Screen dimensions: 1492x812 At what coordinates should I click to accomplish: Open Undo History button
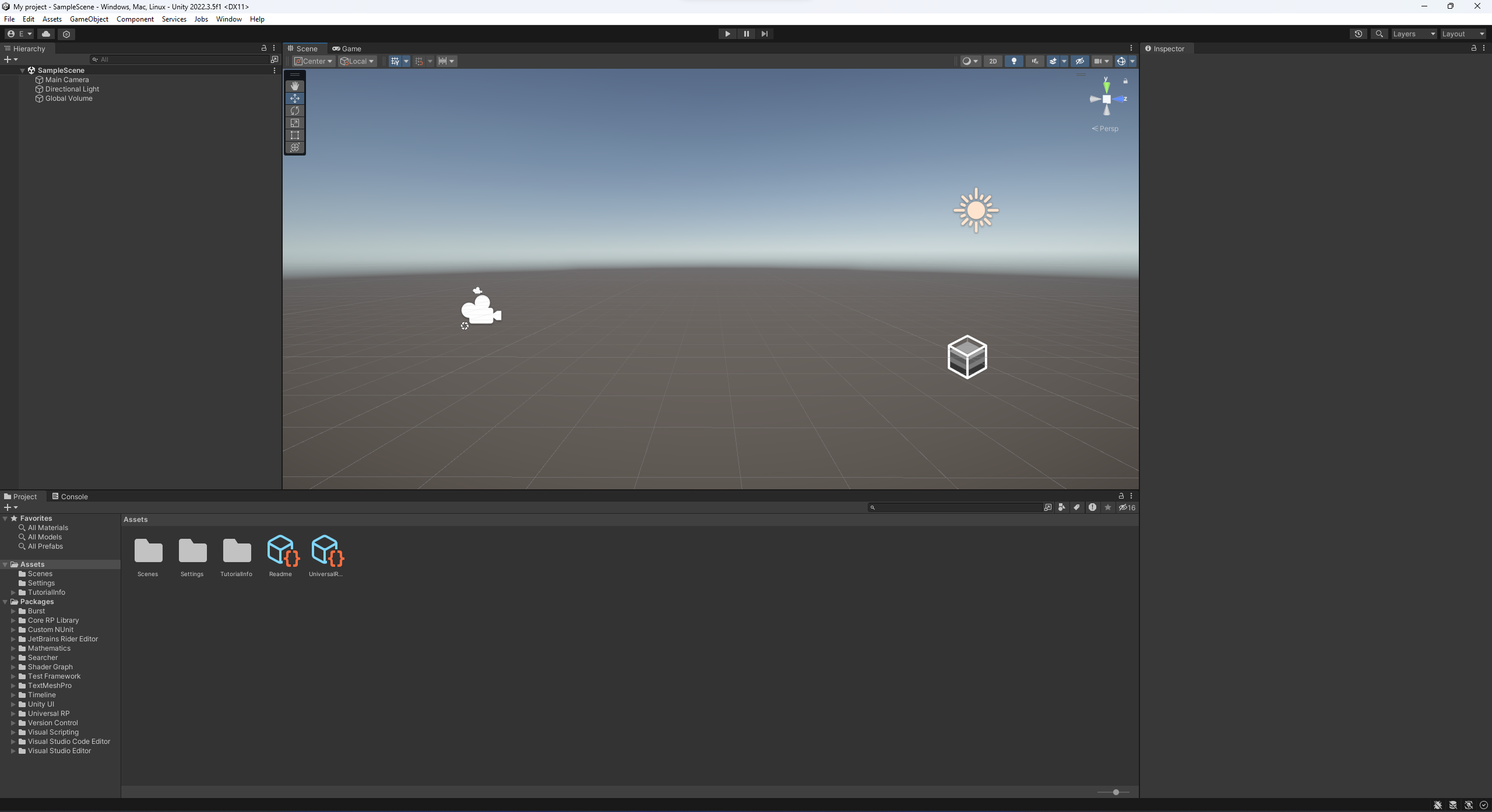click(1359, 34)
